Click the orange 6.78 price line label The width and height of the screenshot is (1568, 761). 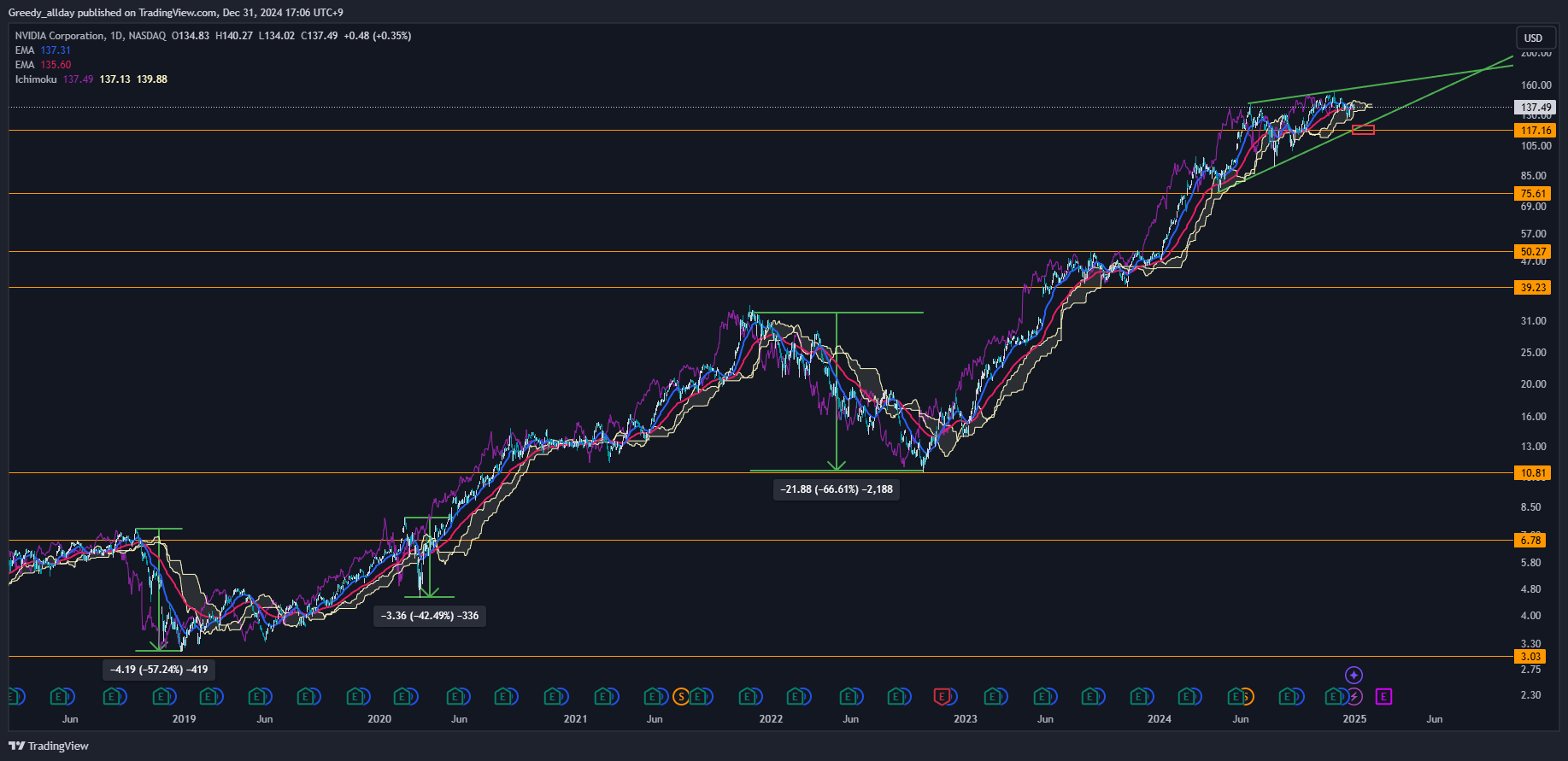pyautogui.click(x=1530, y=541)
